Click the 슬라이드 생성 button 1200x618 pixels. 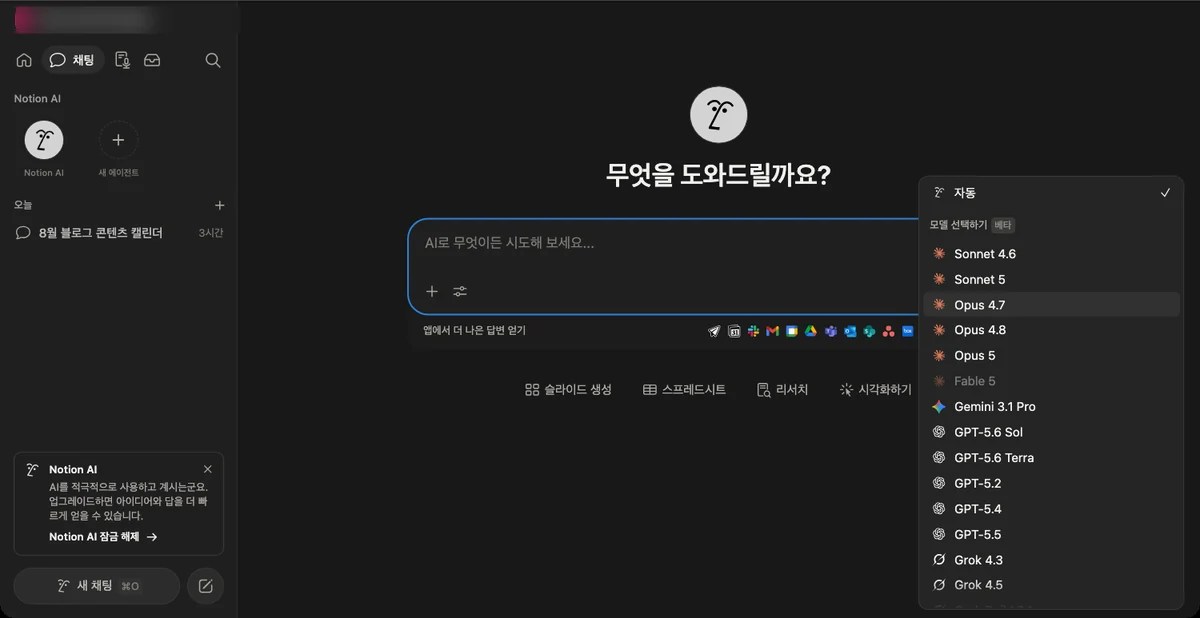pyautogui.click(x=568, y=390)
